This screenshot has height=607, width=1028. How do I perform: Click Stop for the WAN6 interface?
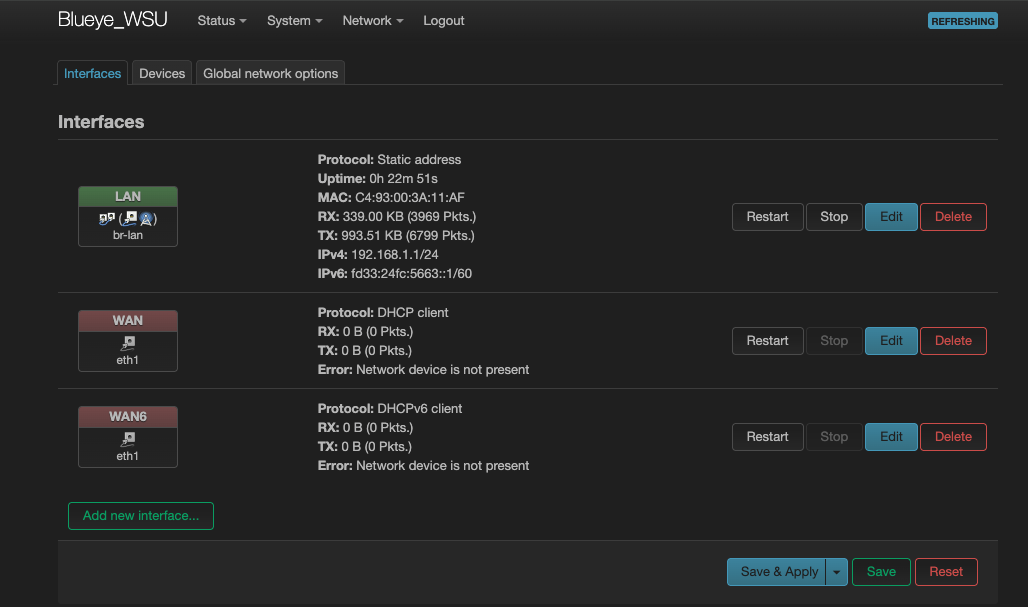point(833,437)
